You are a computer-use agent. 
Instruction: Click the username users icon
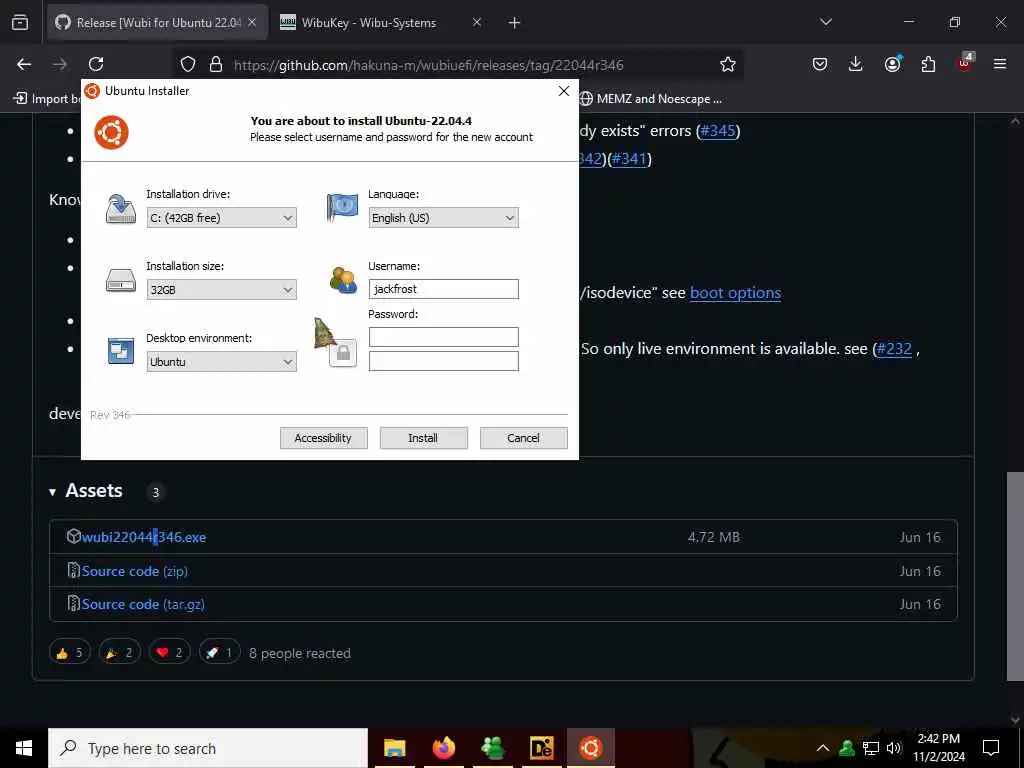pos(343,280)
